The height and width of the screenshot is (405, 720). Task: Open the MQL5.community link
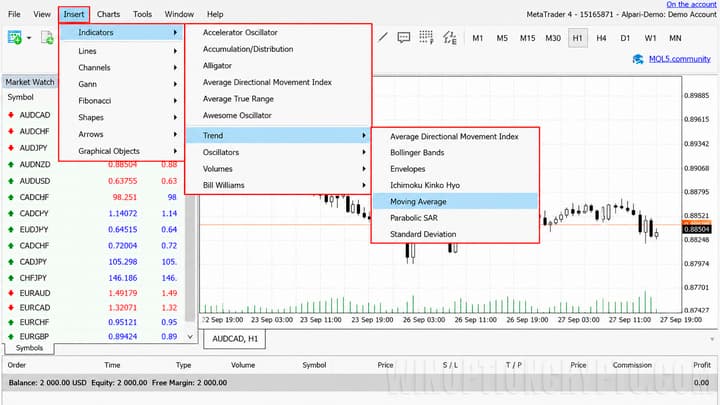click(x=680, y=59)
